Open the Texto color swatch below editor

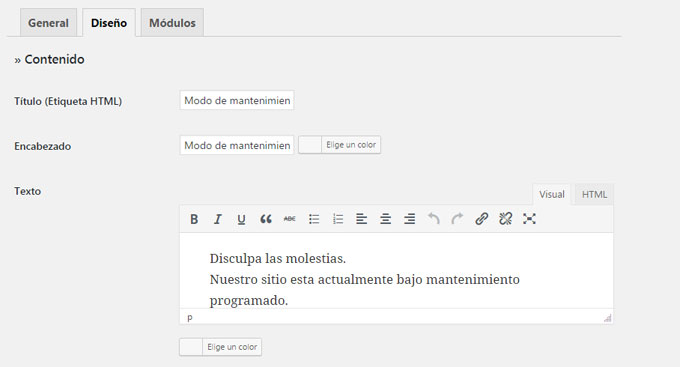(191, 347)
